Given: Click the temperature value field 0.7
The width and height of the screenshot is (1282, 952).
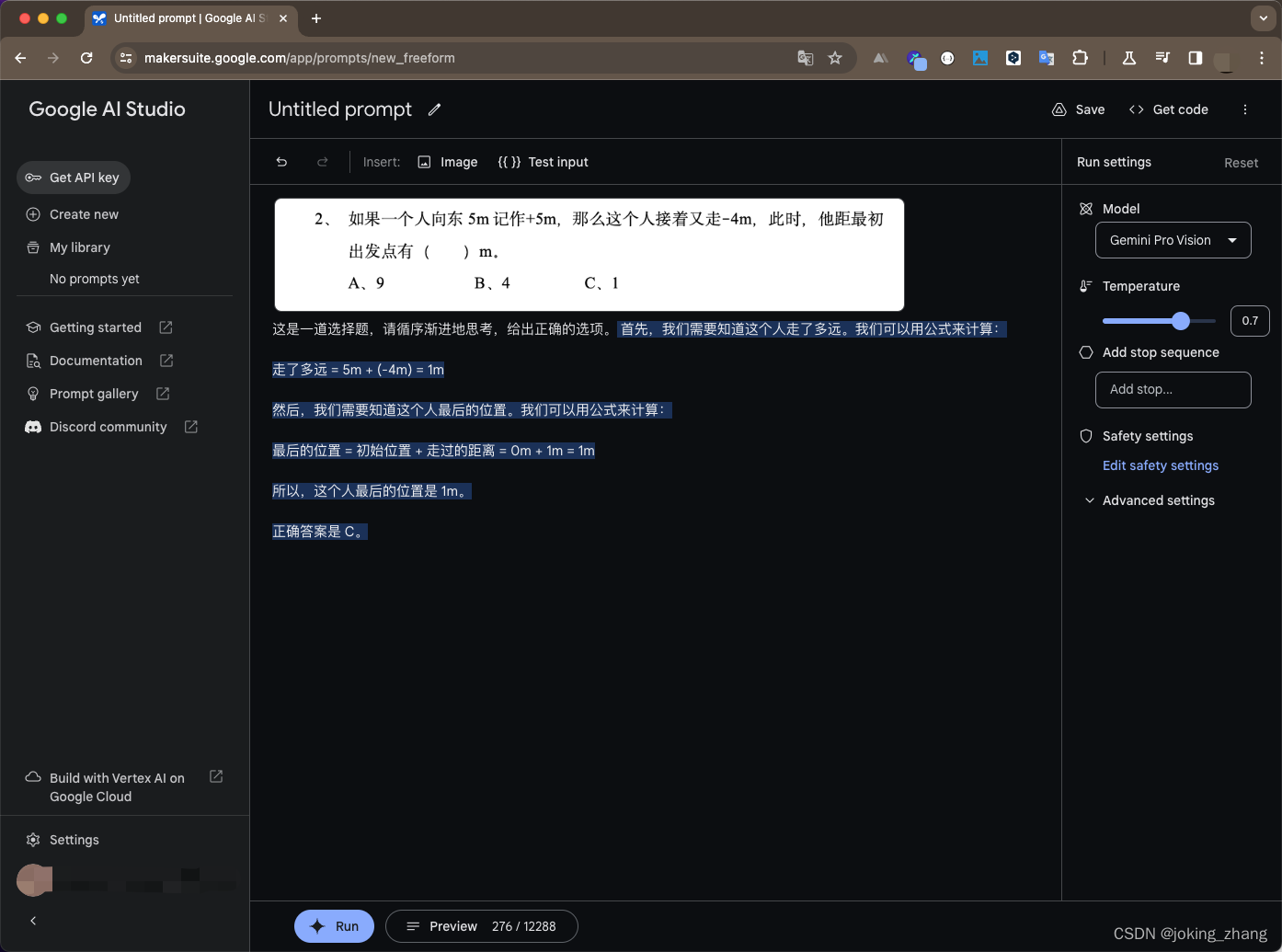Looking at the screenshot, I should [1250, 321].
